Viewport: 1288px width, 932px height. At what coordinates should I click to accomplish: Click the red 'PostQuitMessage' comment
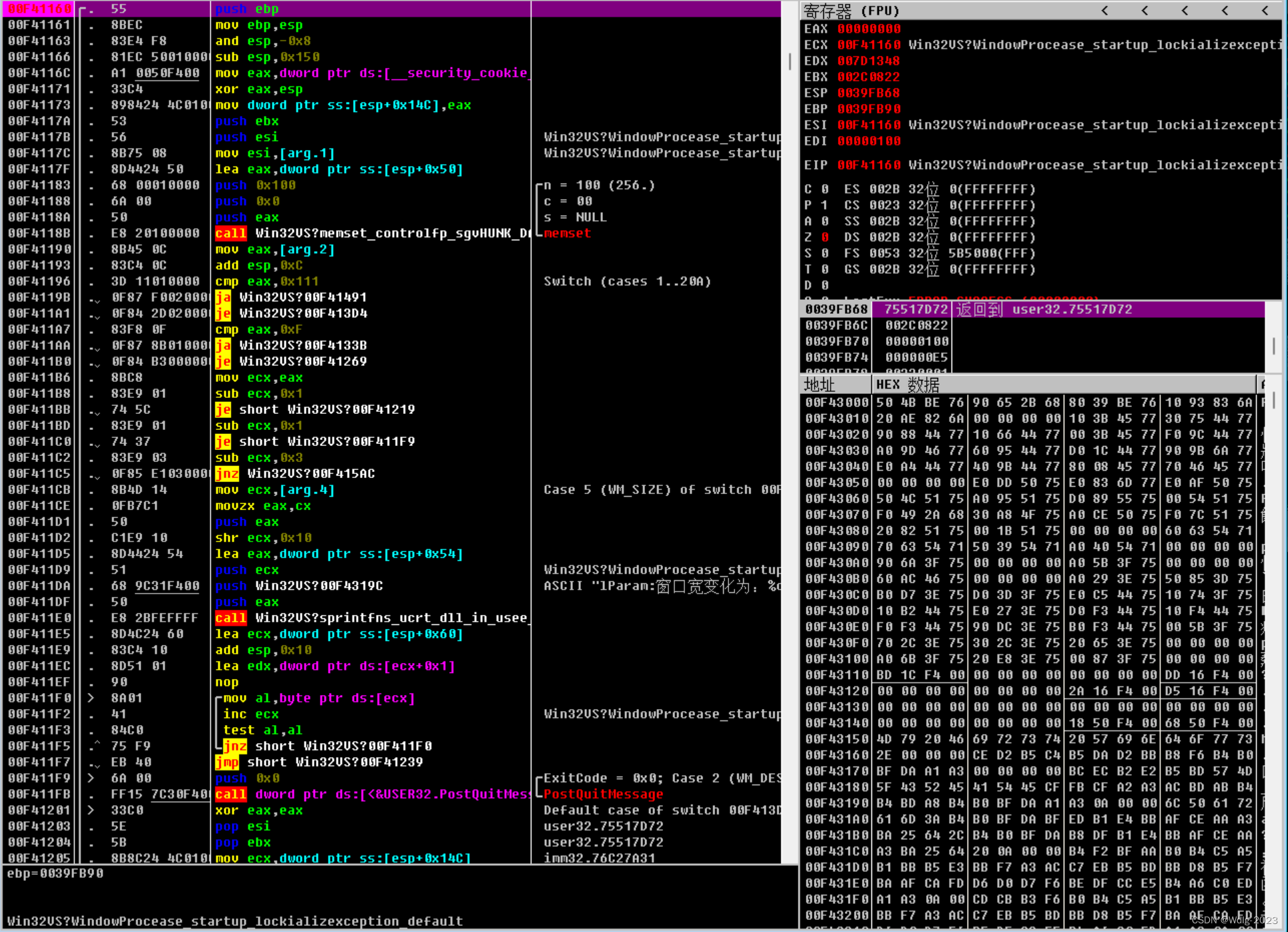pos(604,794)
